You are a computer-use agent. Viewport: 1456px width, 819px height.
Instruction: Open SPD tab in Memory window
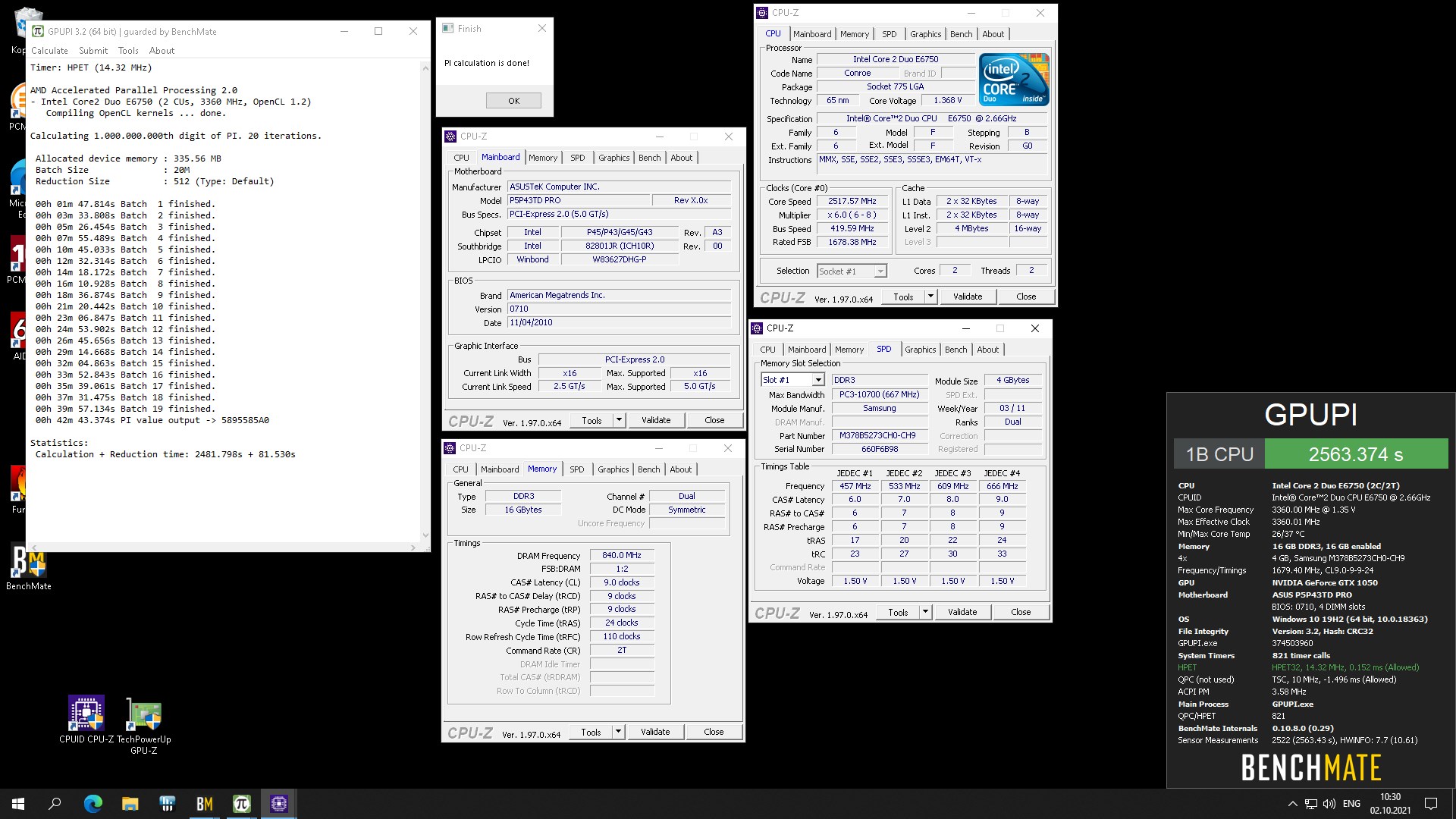pos(576,469)
